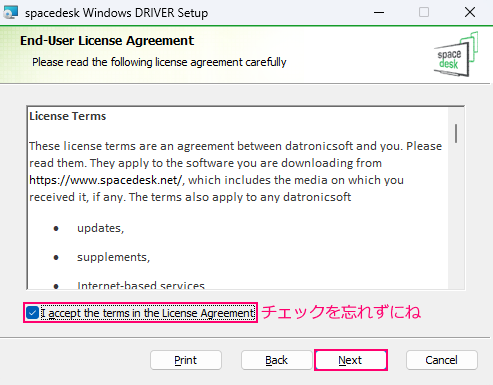The height and width of the screenshot is (385, 493).
Task: Cancel the spacedesk driver setup
Action: [x=442, y=360]
